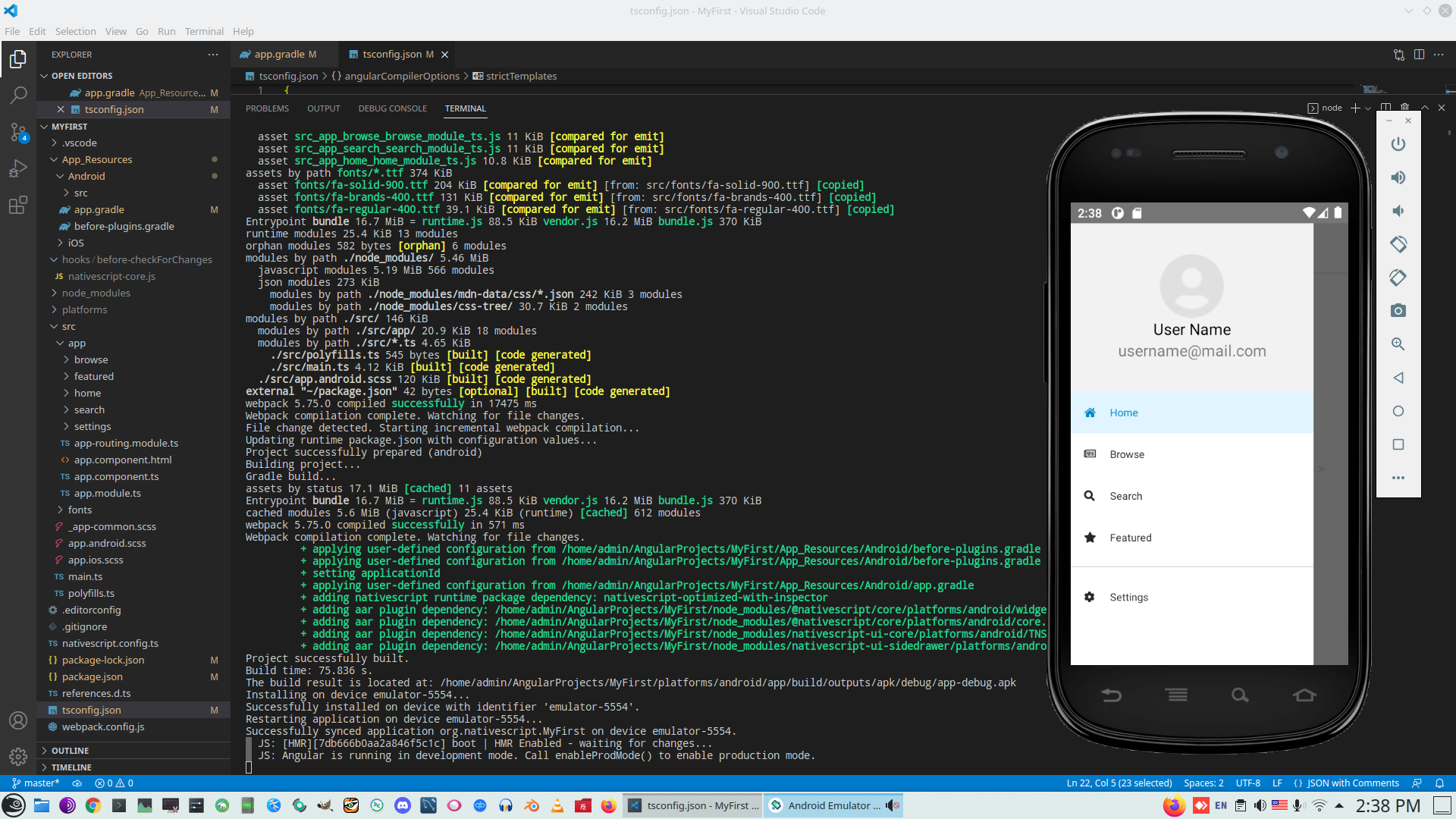The height and width of the screenshot is (819, 1456).
Task: Collapse the src folder under MyFirst
Action: (x=68, y=326)
